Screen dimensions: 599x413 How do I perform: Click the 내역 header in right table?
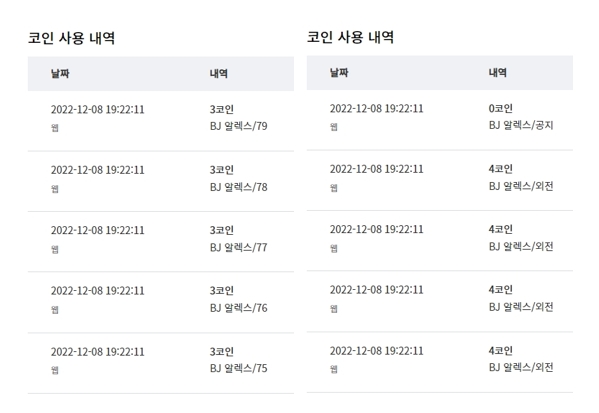click(x=497, y=73)
